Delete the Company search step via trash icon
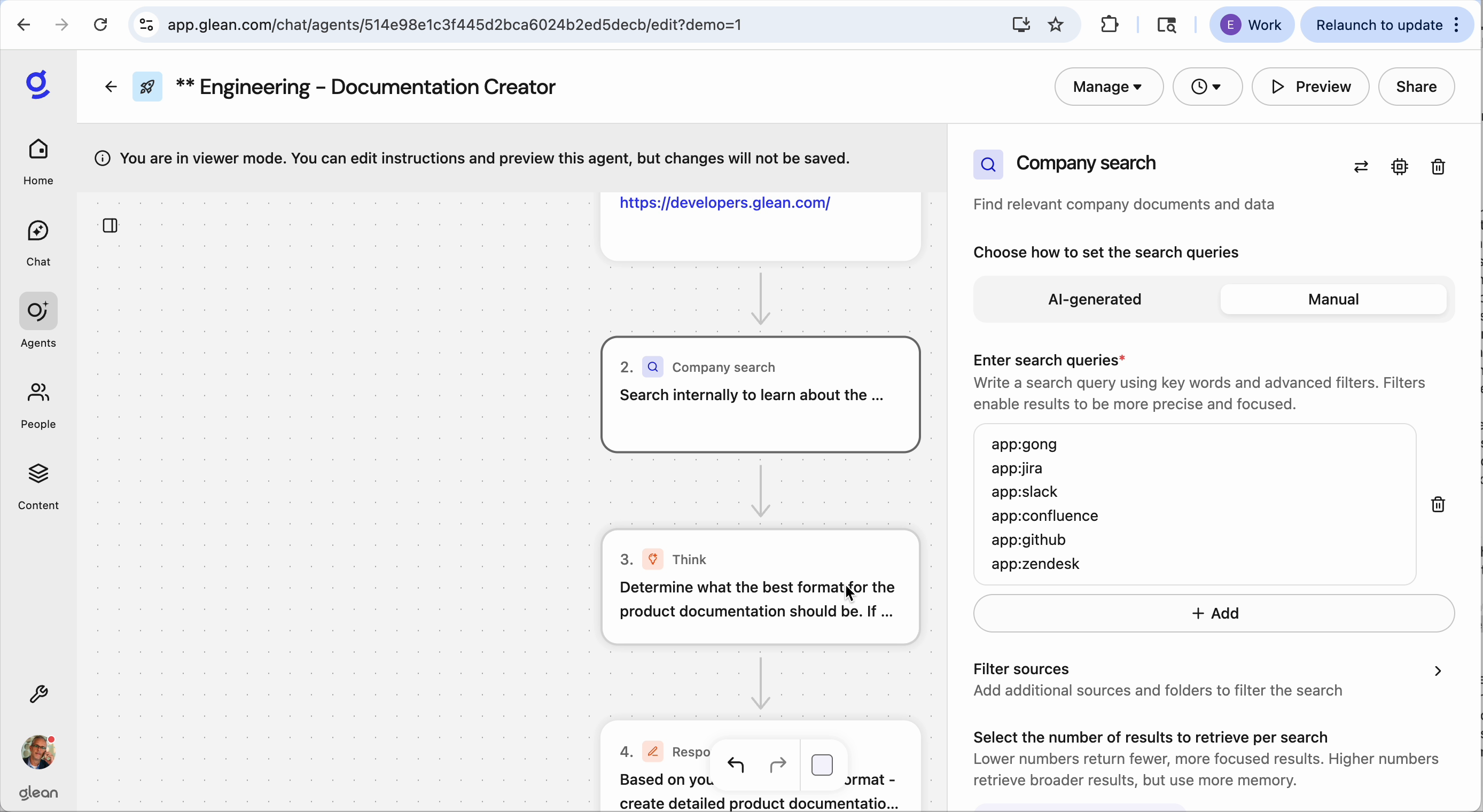Image resolution: width=1483 pixels, height=812 pixels. tap(1438, 167)
